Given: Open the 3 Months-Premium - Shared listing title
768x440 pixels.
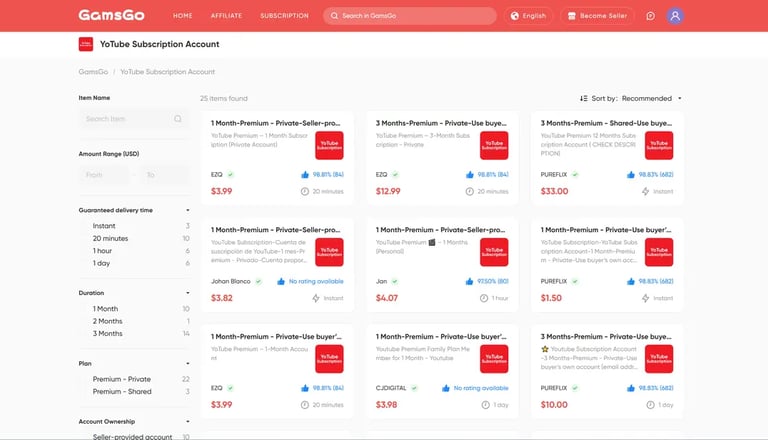Looking at the screenshot, I should 606,123.
